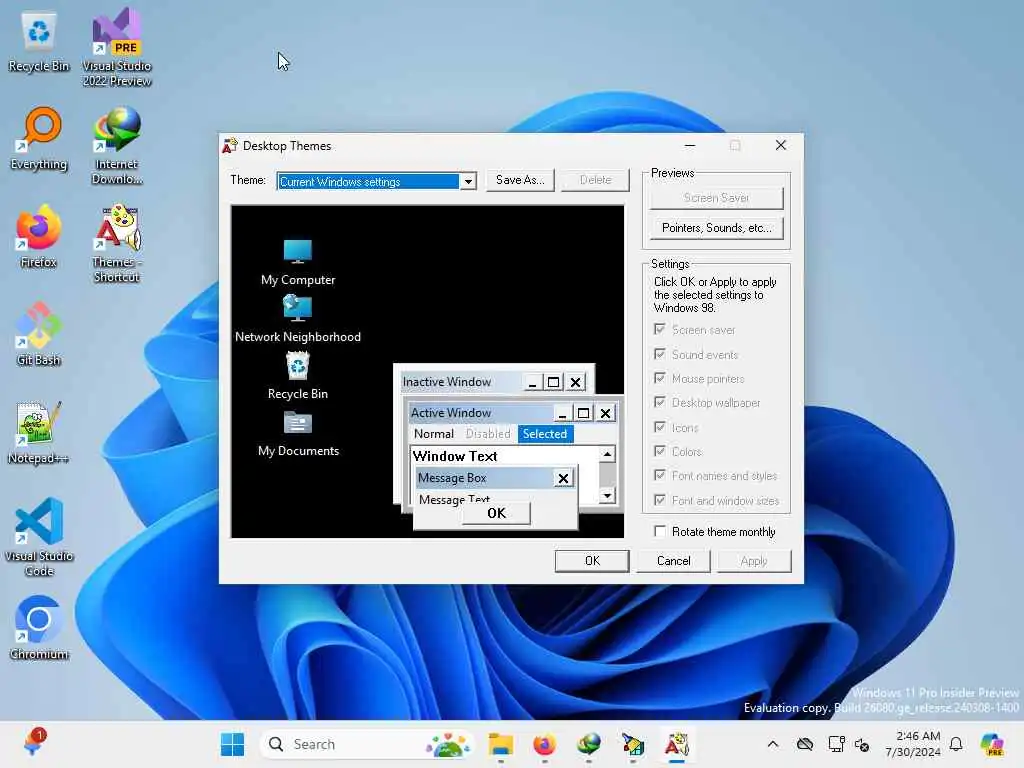Image resolution: width=1024 pixels, height=768 pixels.
Task: Preview Pointers, Sounds, etc...
Action: (x=716, y=228)
